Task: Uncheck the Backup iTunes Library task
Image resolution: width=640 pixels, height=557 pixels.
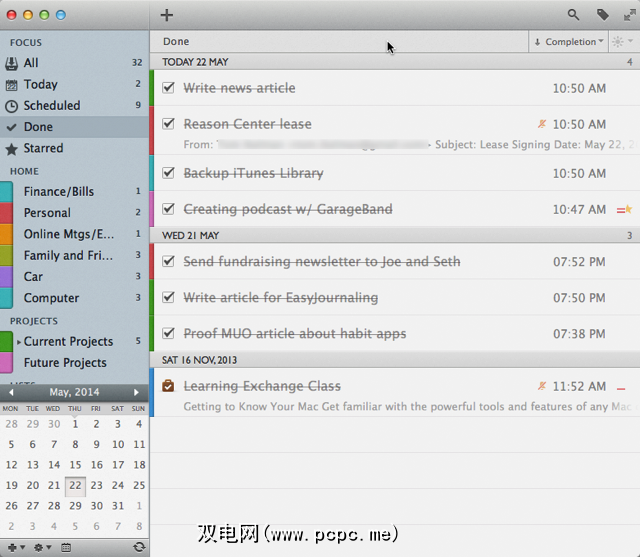Action: [168, 173]
